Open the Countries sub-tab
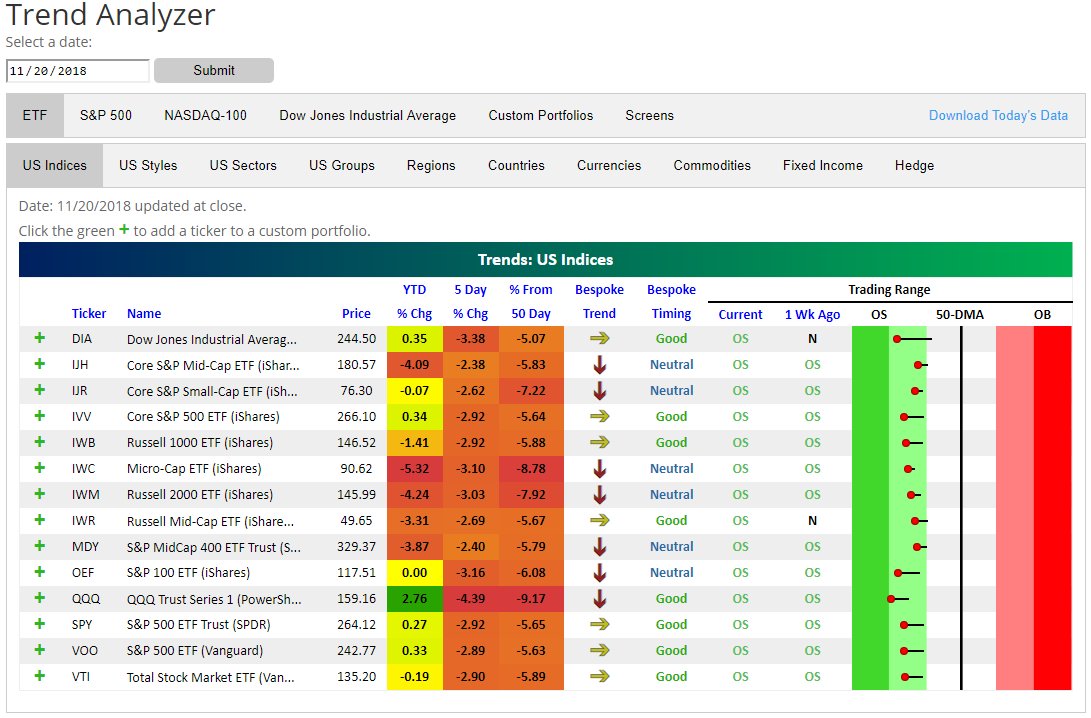The image size is (1091, 718). [x=516, y=166]
